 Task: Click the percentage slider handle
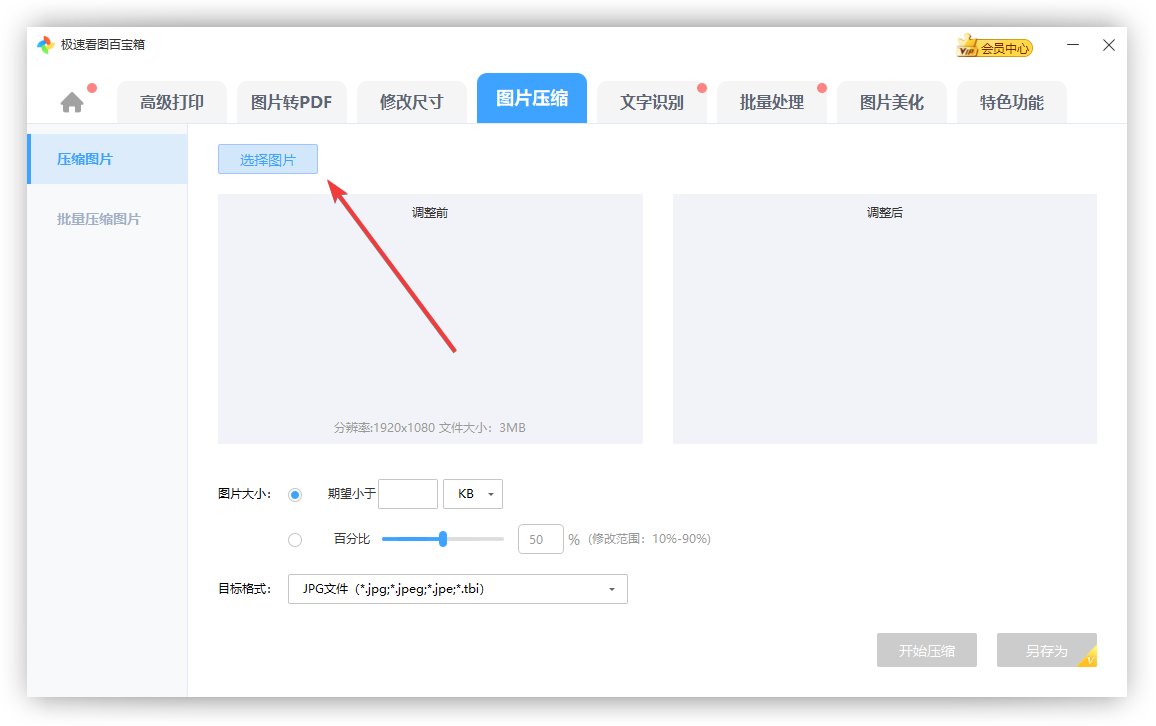coord(443,539)
